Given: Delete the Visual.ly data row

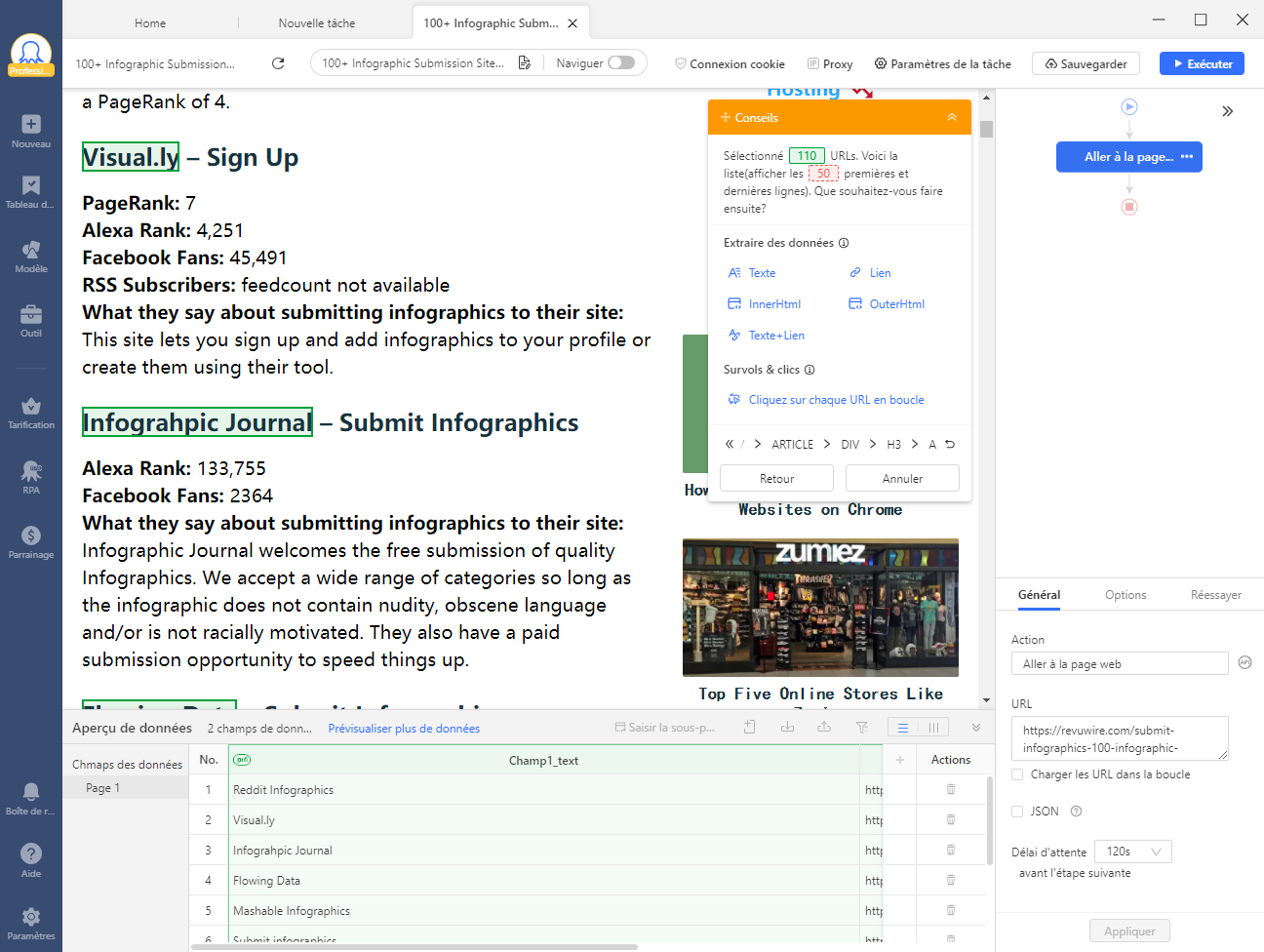Looking at the screenshot, I should pos(951,819).
